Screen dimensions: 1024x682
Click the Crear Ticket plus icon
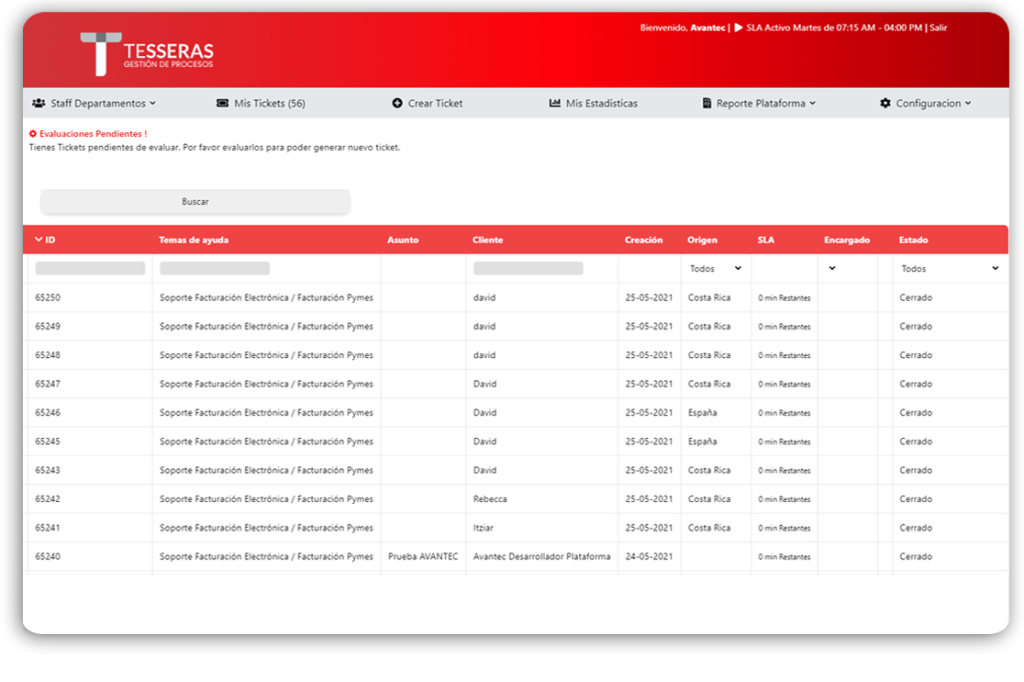coord(397,103)
